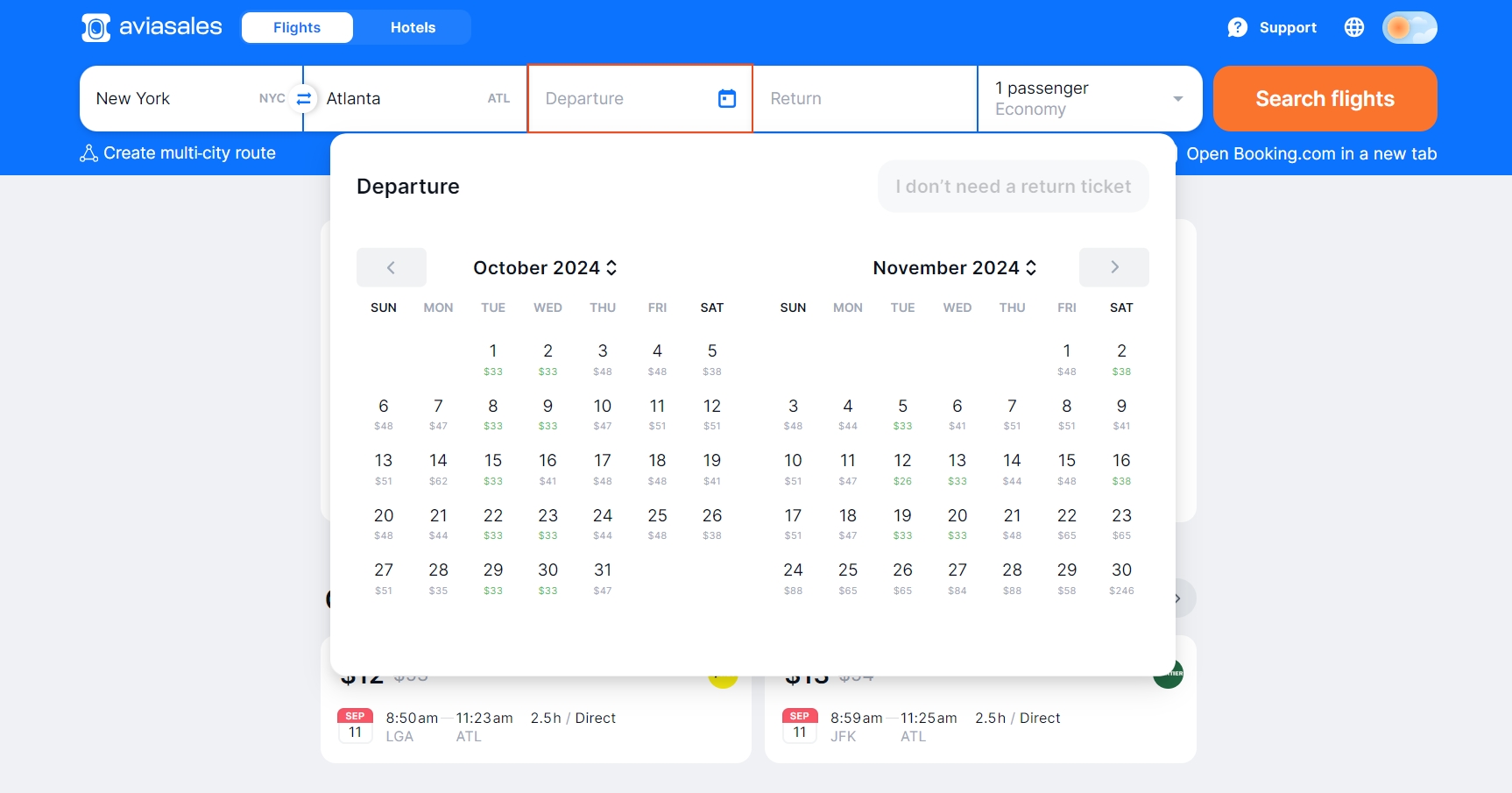This screenshot has height=793, width=1512.
Task: Click I don't need a return ticket
Action: 1014,187
